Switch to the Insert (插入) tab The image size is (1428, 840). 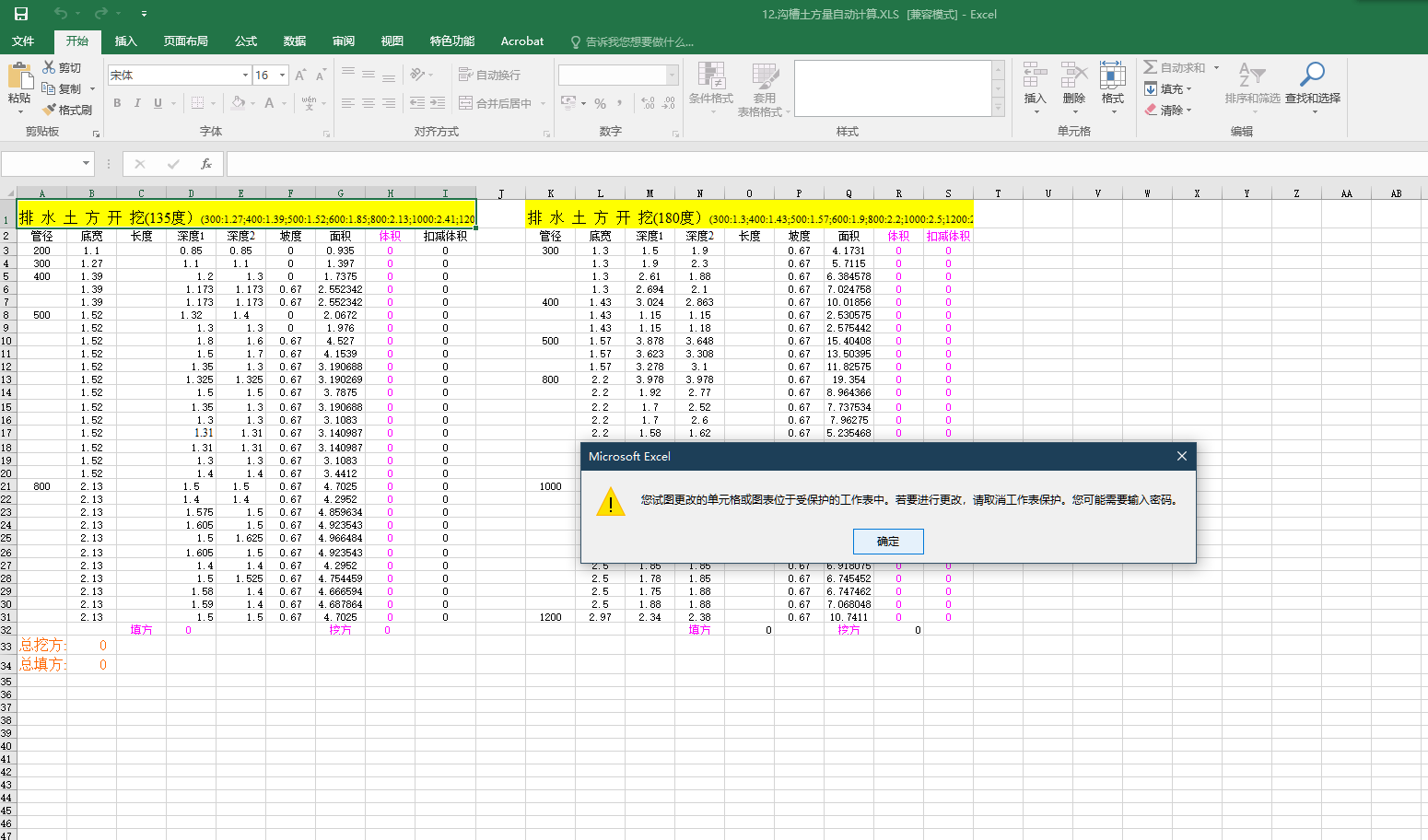pyautogui.click(x=125, y=41)
